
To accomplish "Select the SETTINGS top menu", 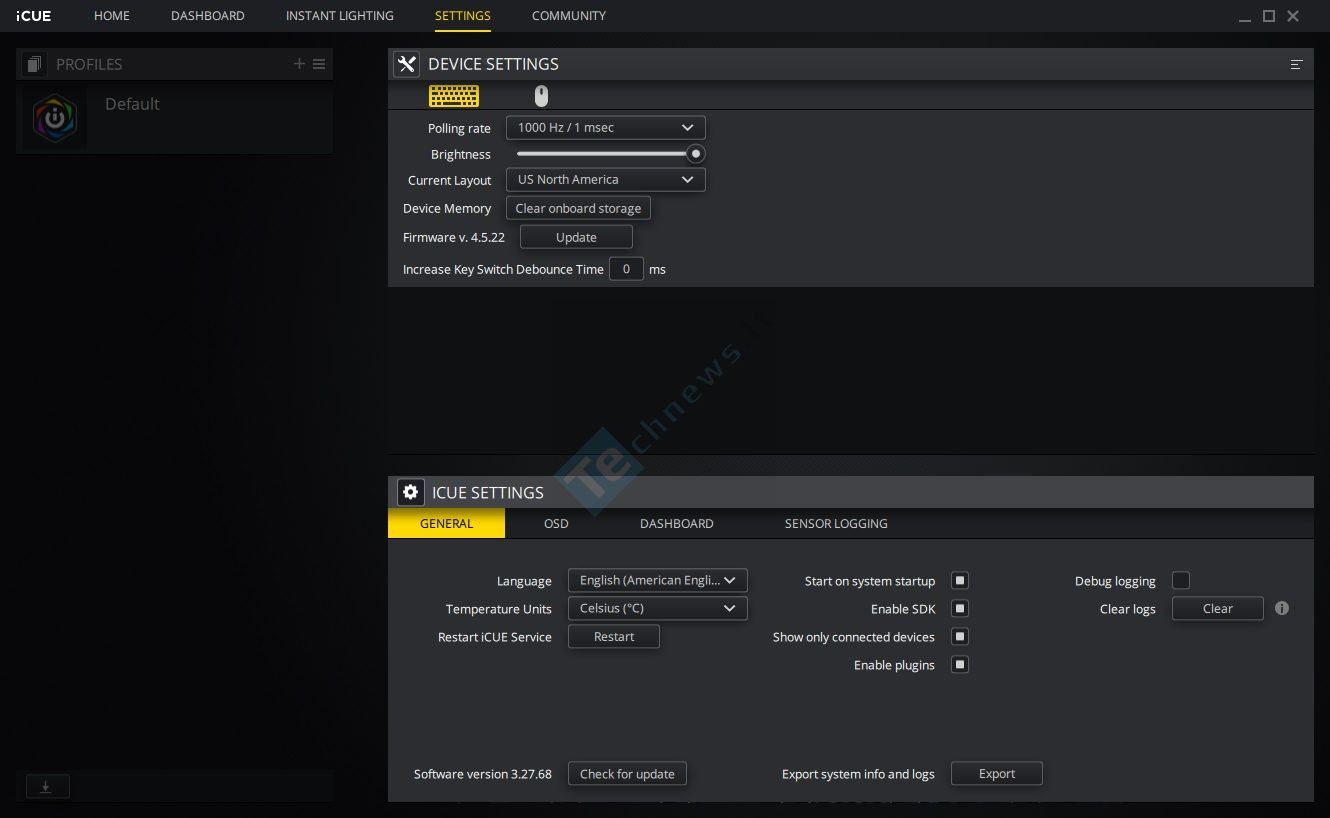I will point(463,16).
